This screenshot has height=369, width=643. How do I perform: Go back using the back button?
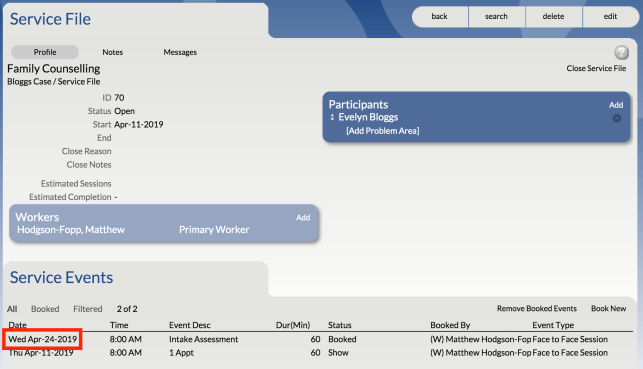(439, 16)
